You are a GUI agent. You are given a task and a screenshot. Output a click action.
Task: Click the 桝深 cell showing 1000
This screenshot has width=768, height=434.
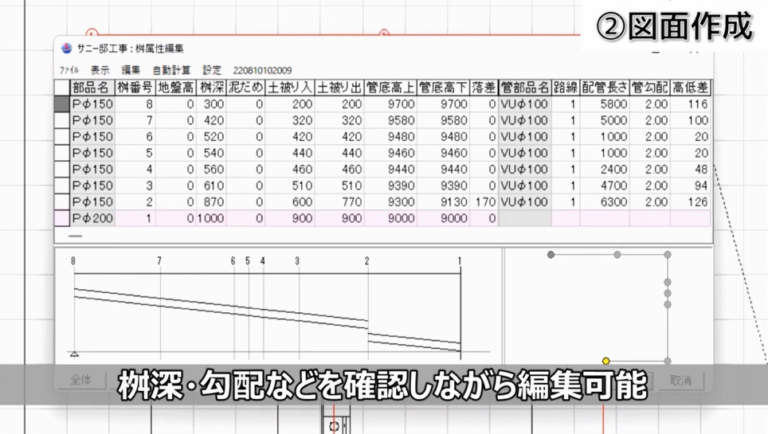tap(211, 218)
